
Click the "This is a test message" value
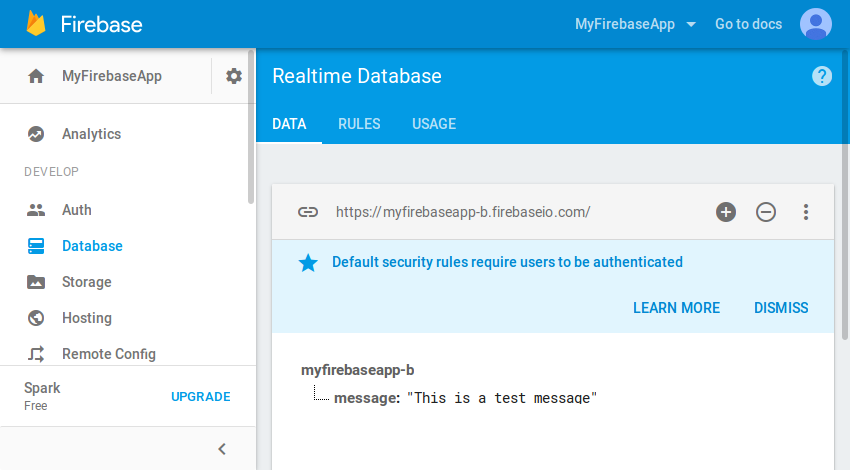(x=502, y=398)
